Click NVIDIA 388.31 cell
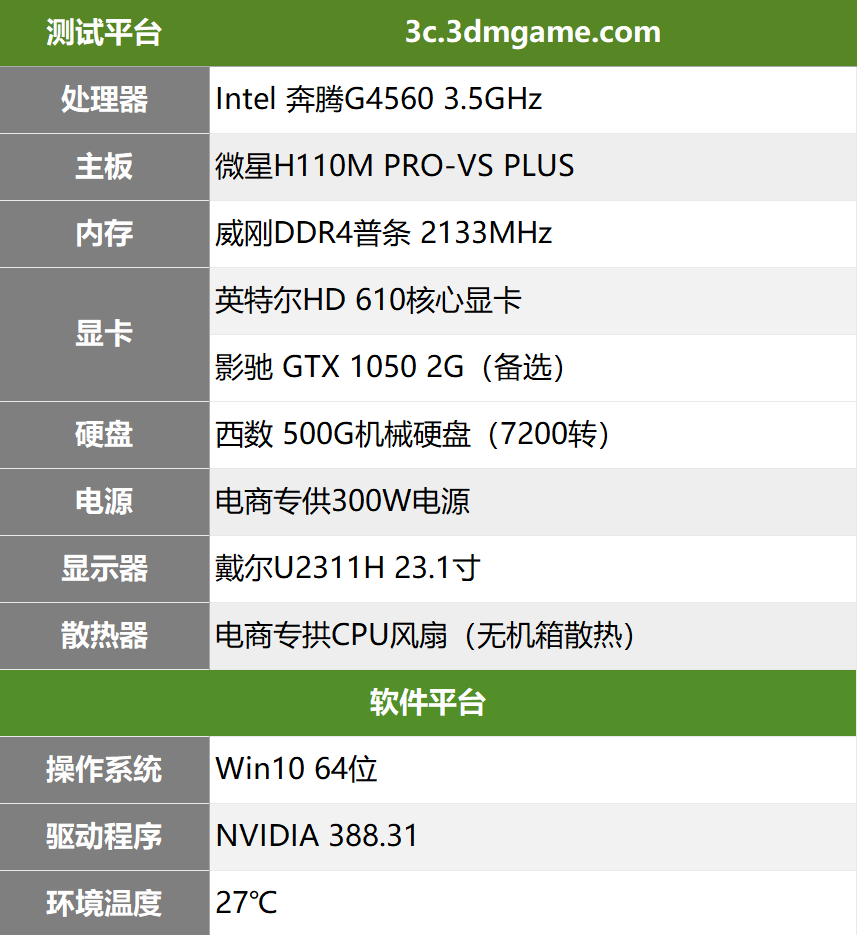 tap(533, 837)
